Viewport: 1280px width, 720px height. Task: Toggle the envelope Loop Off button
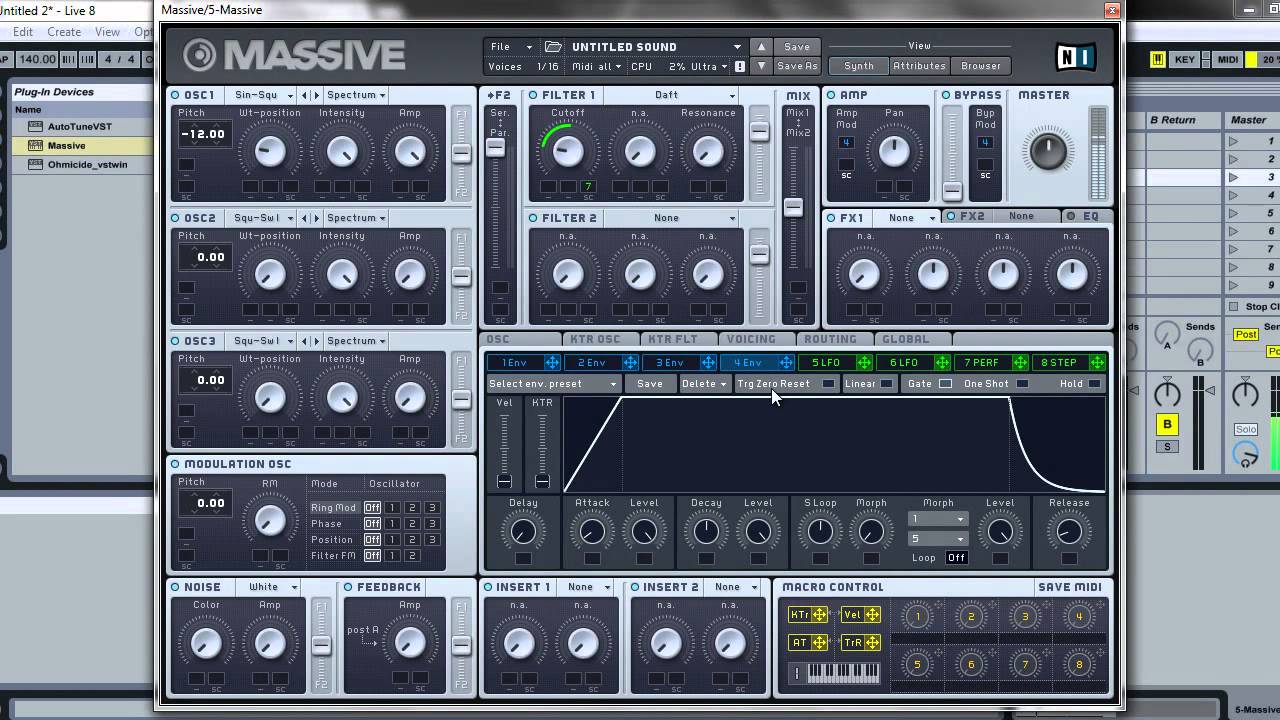coord(957,558)
